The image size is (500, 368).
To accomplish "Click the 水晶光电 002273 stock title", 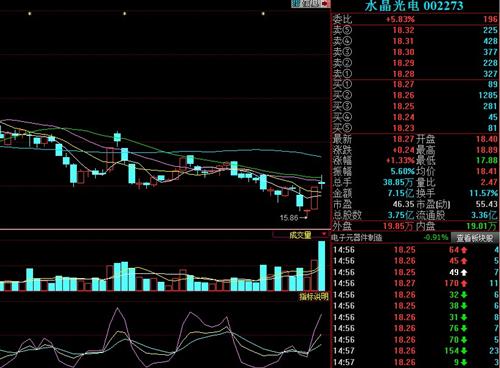I will tap(414, 6).
